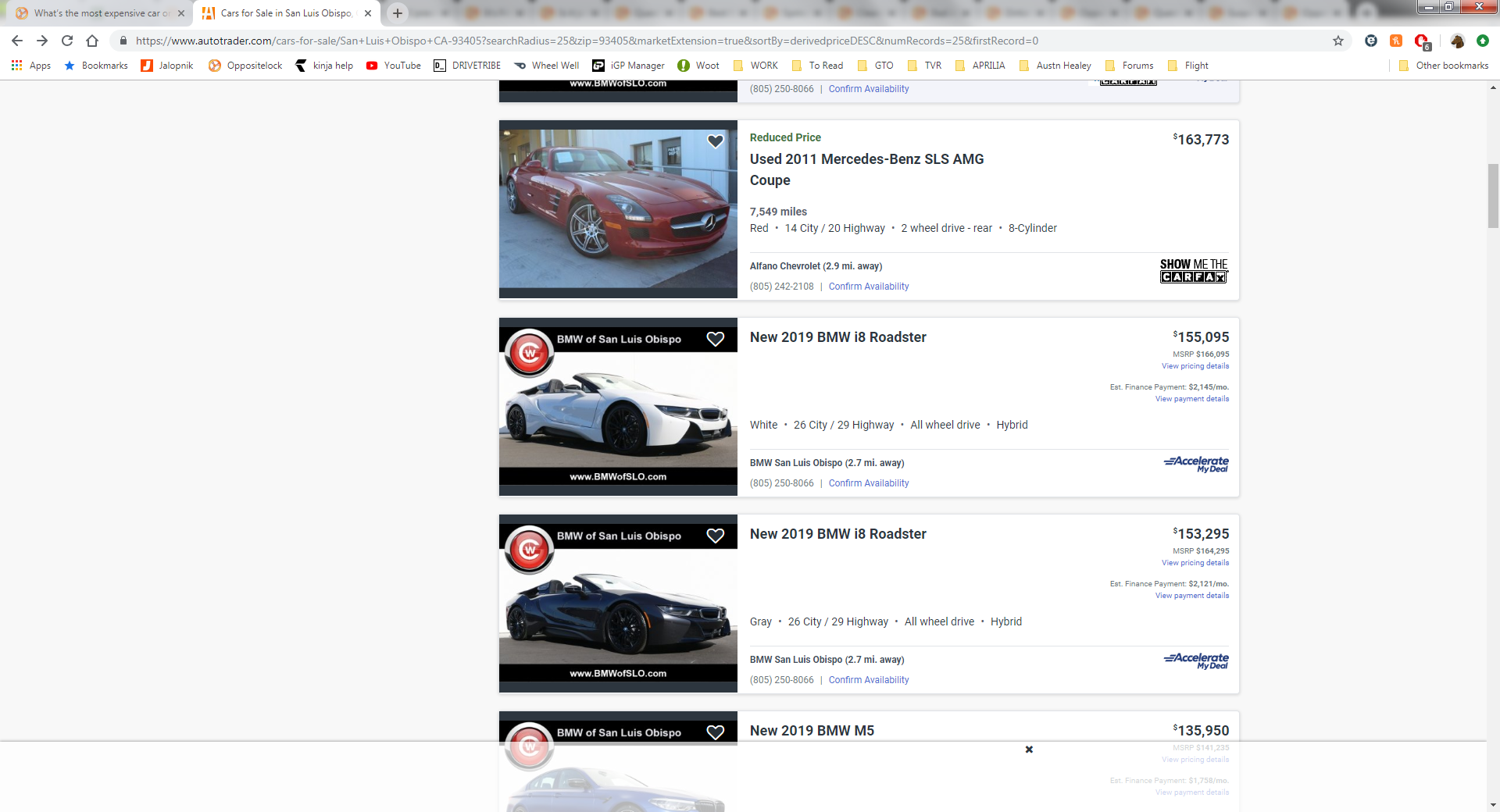The height and width of the screenshot is (812, 1500).
Task: Confirm availability for the Mercedes SLS AMG
Action: 869,287
